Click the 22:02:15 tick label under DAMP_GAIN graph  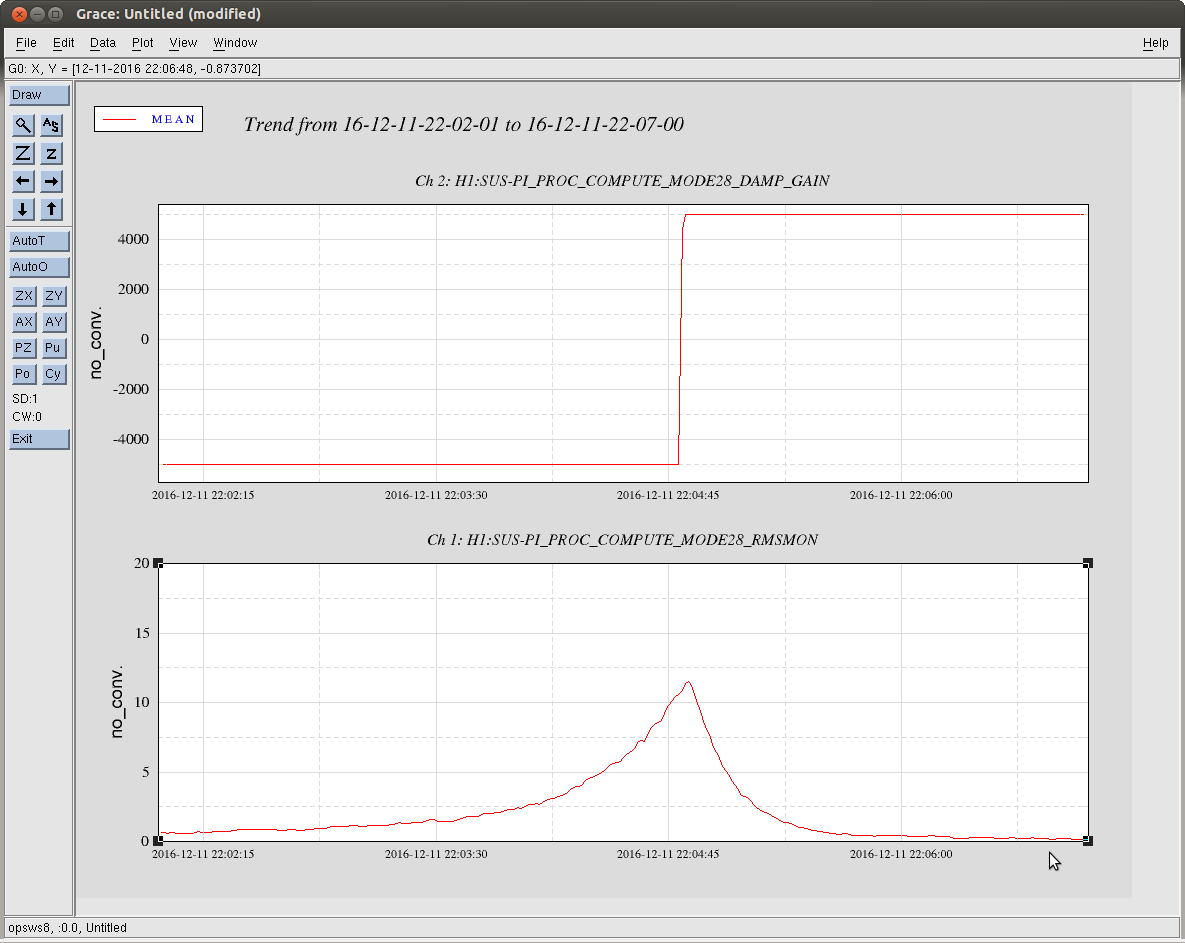pyautogui.click(x=203, y=496)
